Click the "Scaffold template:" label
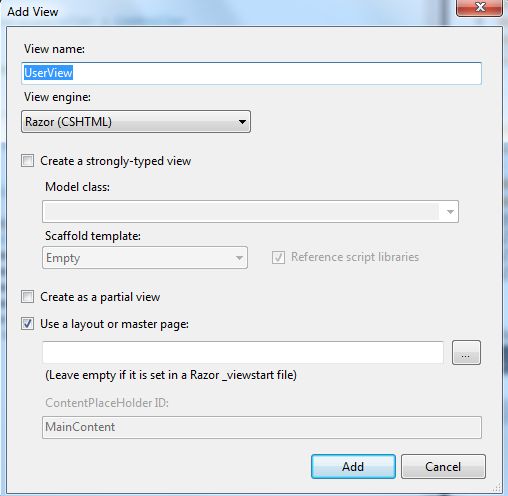The image size is (508, 496). (93, 236)
